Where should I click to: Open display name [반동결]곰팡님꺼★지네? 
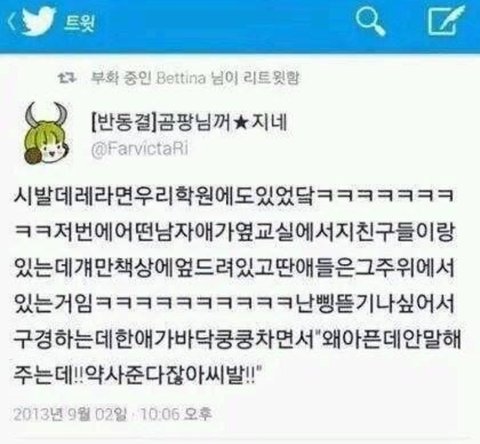[x=189, y=122]
